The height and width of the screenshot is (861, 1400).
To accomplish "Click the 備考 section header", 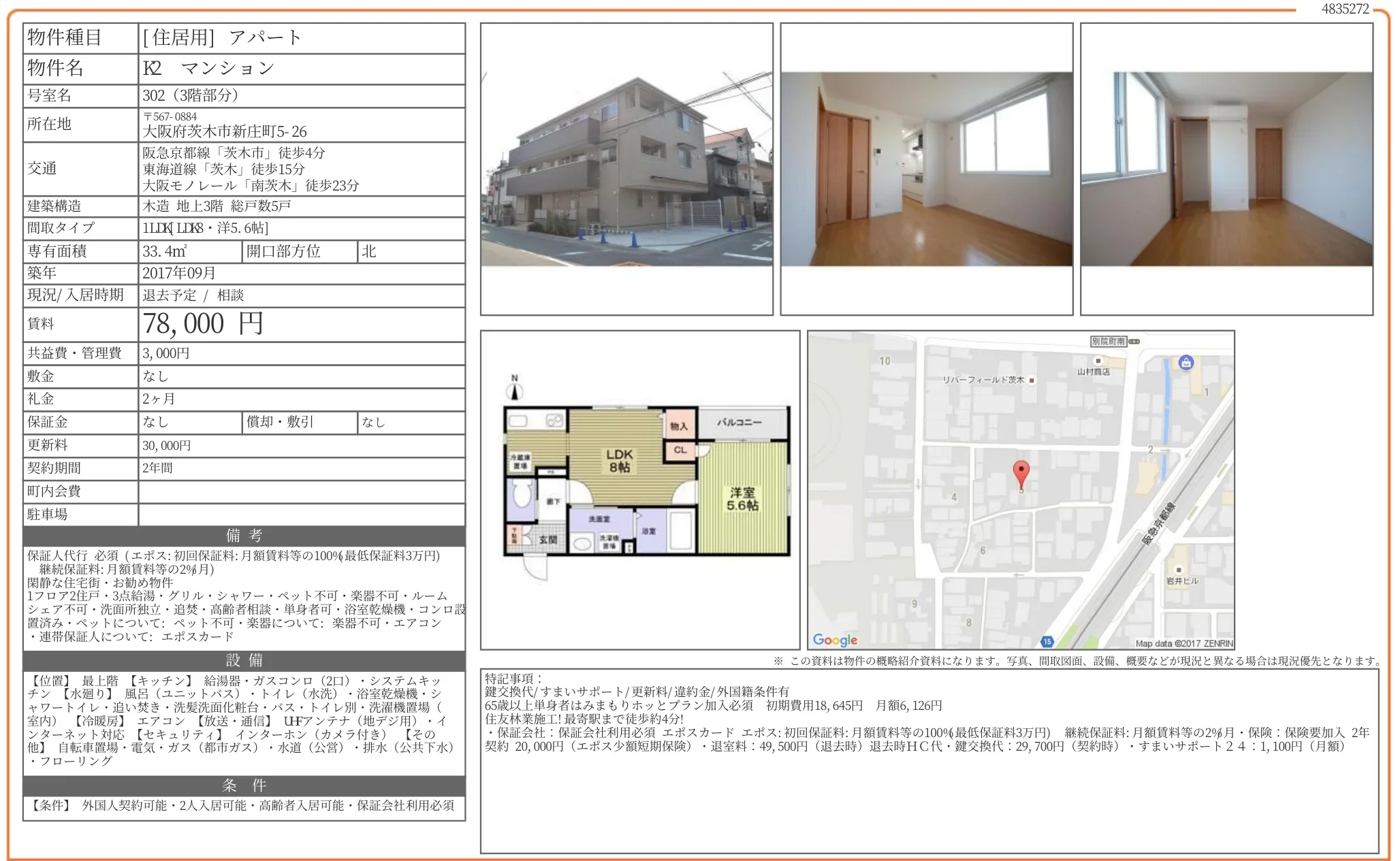I will [244, 536].
